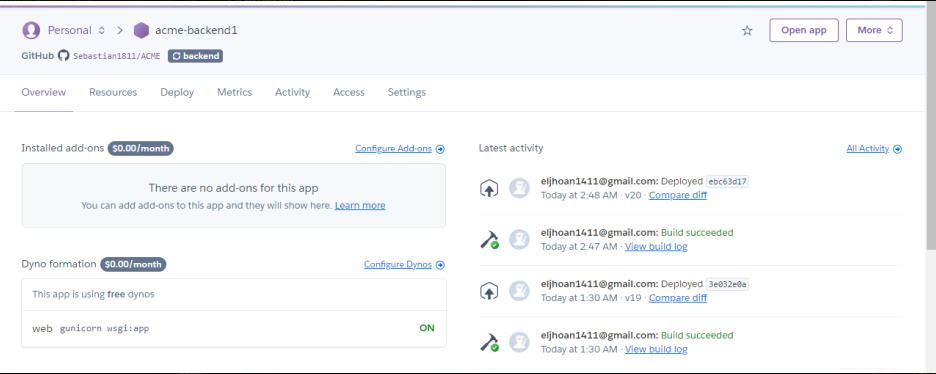Go to the Metrics tab
The width and height of the screenshot is (936, 374).
click(x=235, y=92)
